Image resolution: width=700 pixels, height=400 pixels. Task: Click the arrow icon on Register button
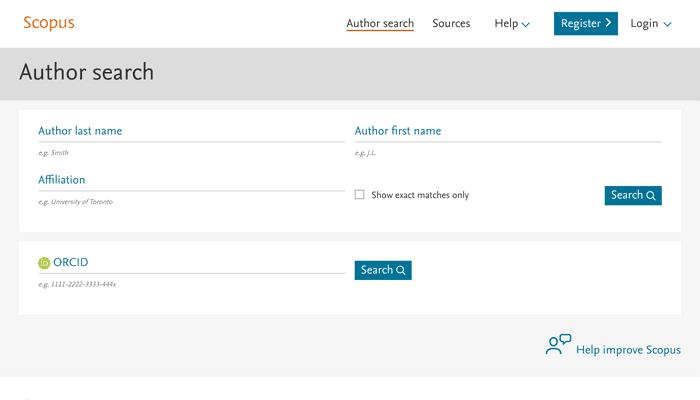[x=608, y=23]
